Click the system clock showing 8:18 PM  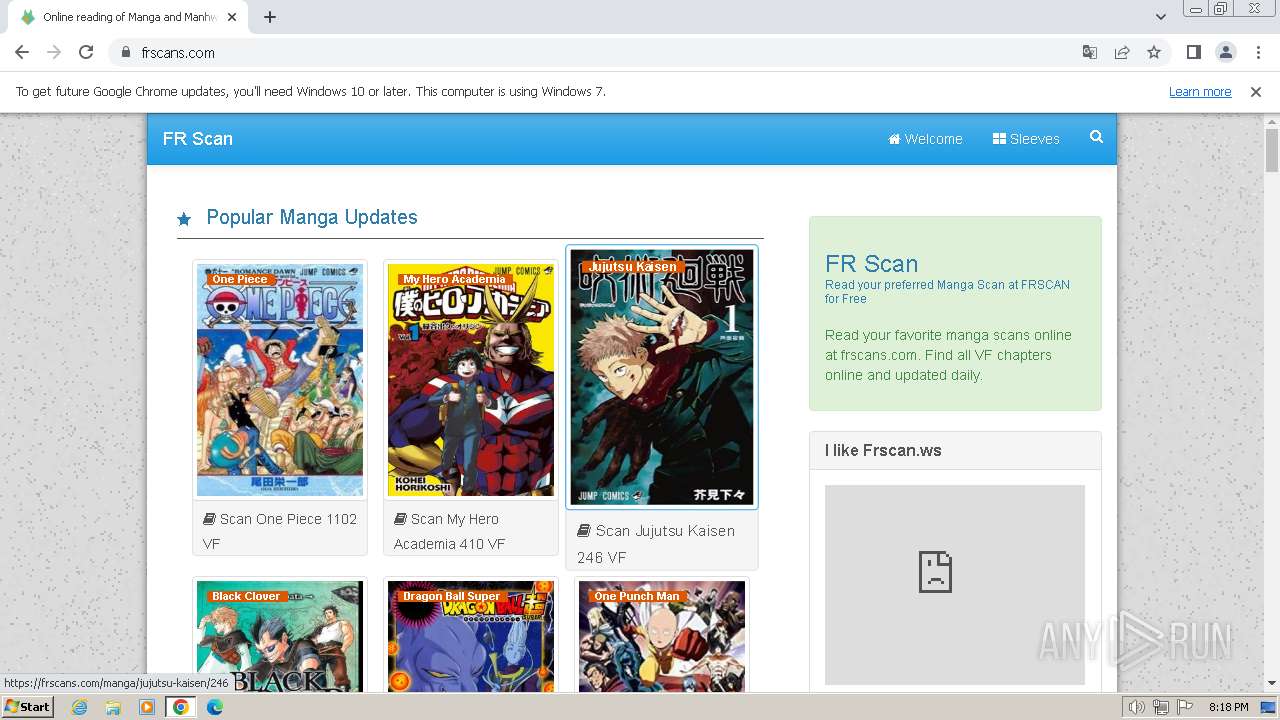pyautogui.click(x=1228, y=707)
